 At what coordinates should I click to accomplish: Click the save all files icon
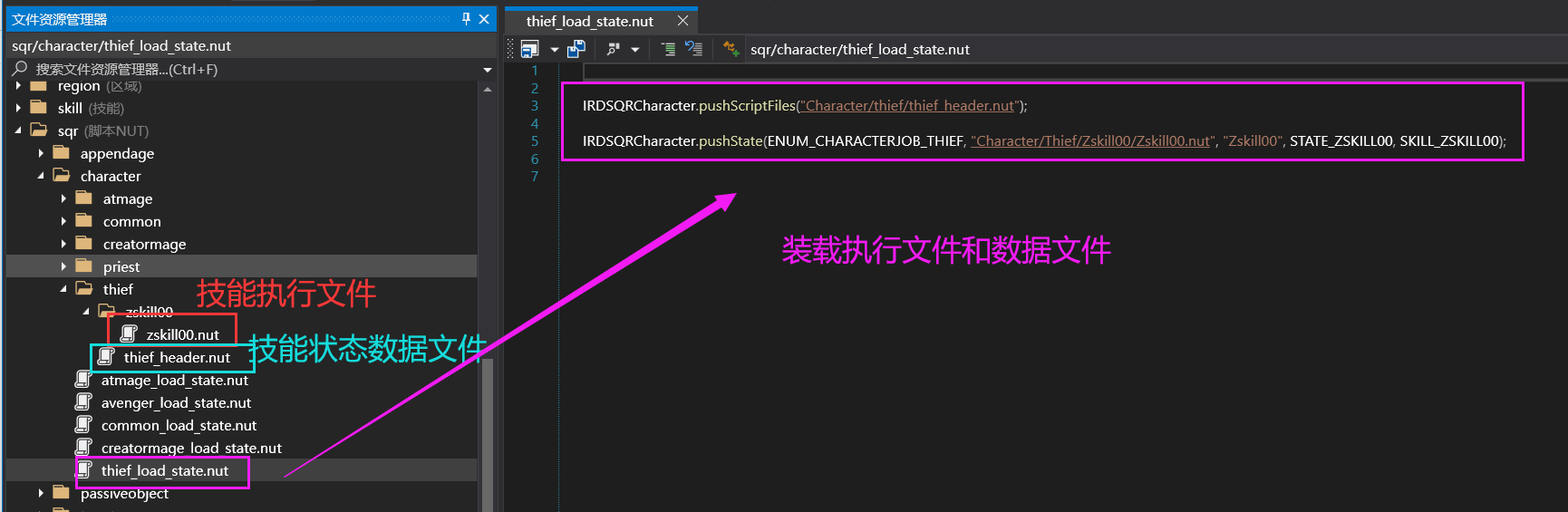(576, 49)
